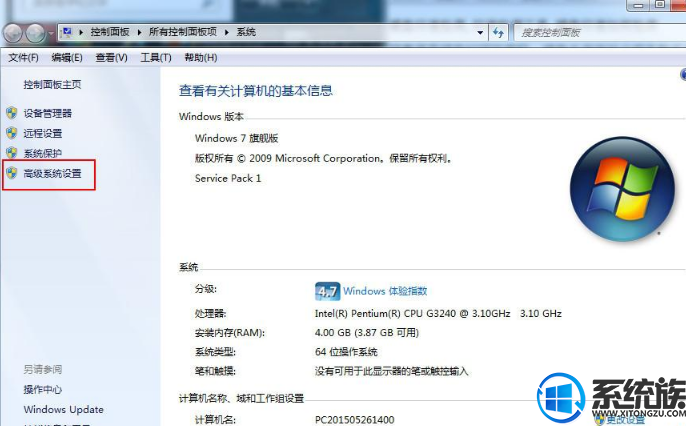Click the refresh icon beside address bar
The image size is (686, 426).
tap(498, 32)
